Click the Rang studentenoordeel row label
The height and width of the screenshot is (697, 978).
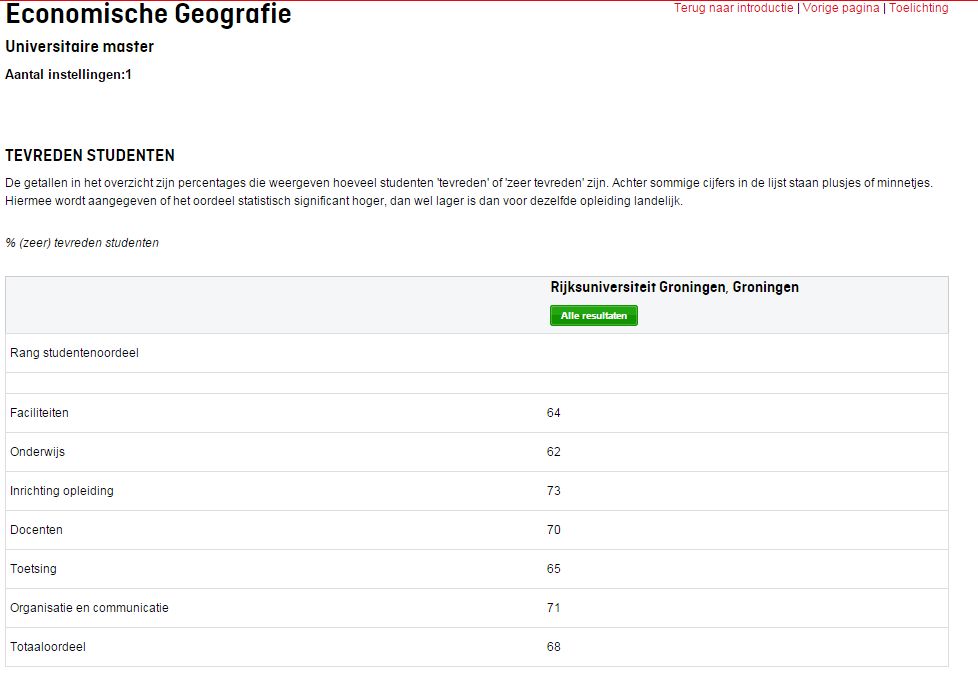pyautogui.click(x=74, y=353)
